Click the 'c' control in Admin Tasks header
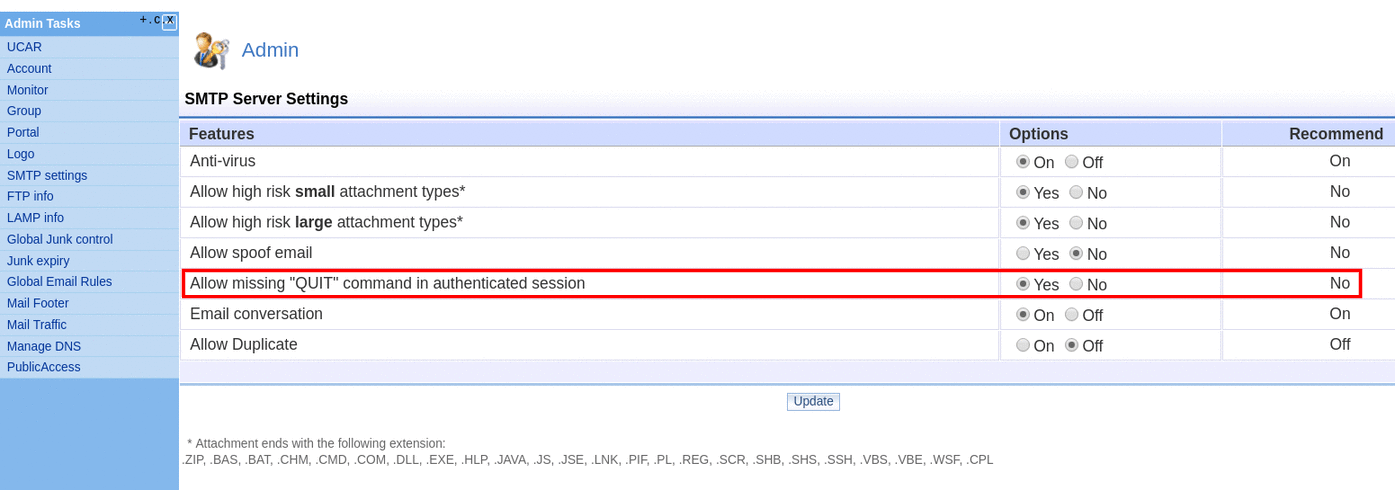Viewport: 1395px width, 490px height. coord(157,20)
